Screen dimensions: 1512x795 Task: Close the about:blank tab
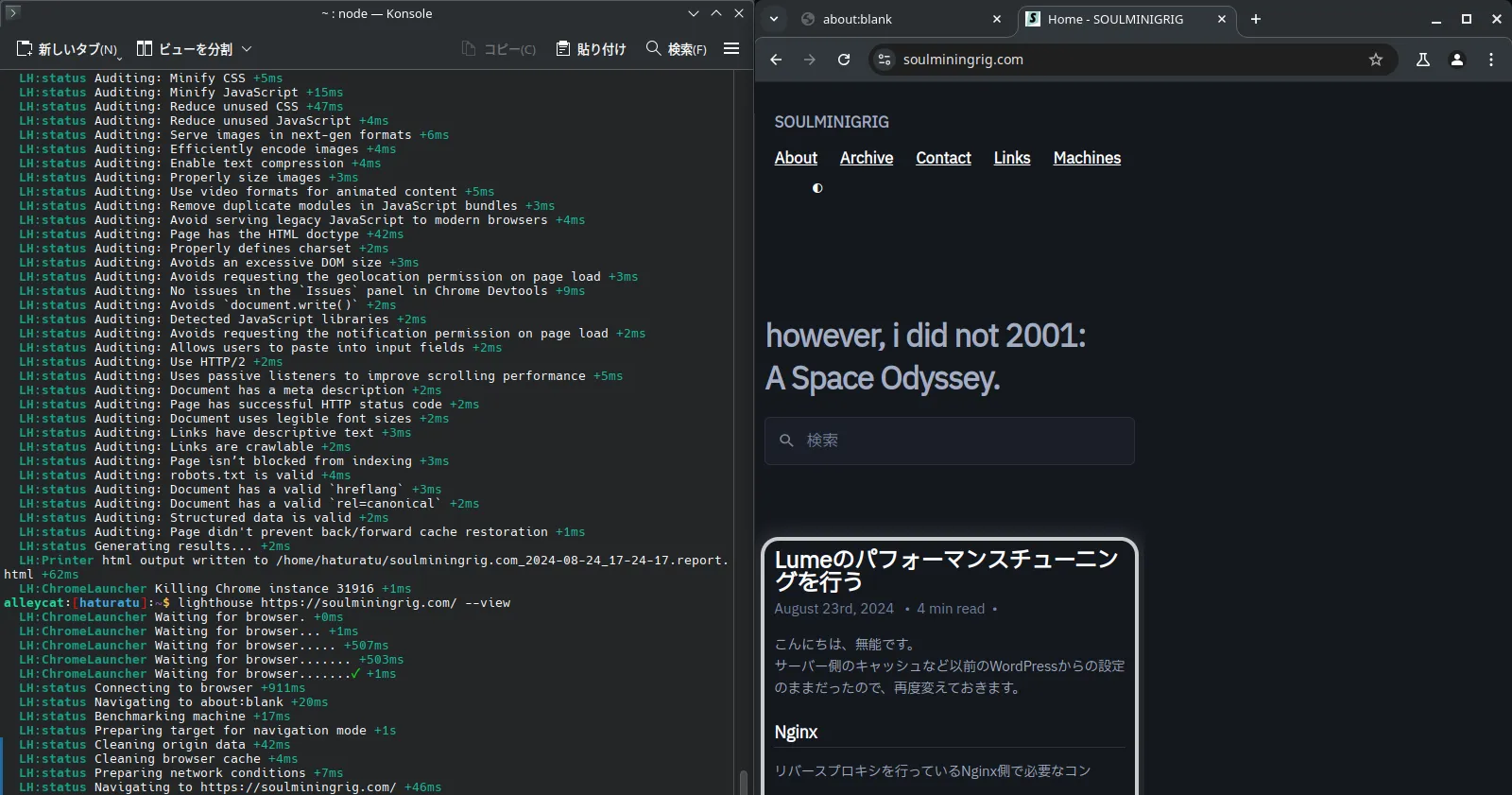[997, 19]
